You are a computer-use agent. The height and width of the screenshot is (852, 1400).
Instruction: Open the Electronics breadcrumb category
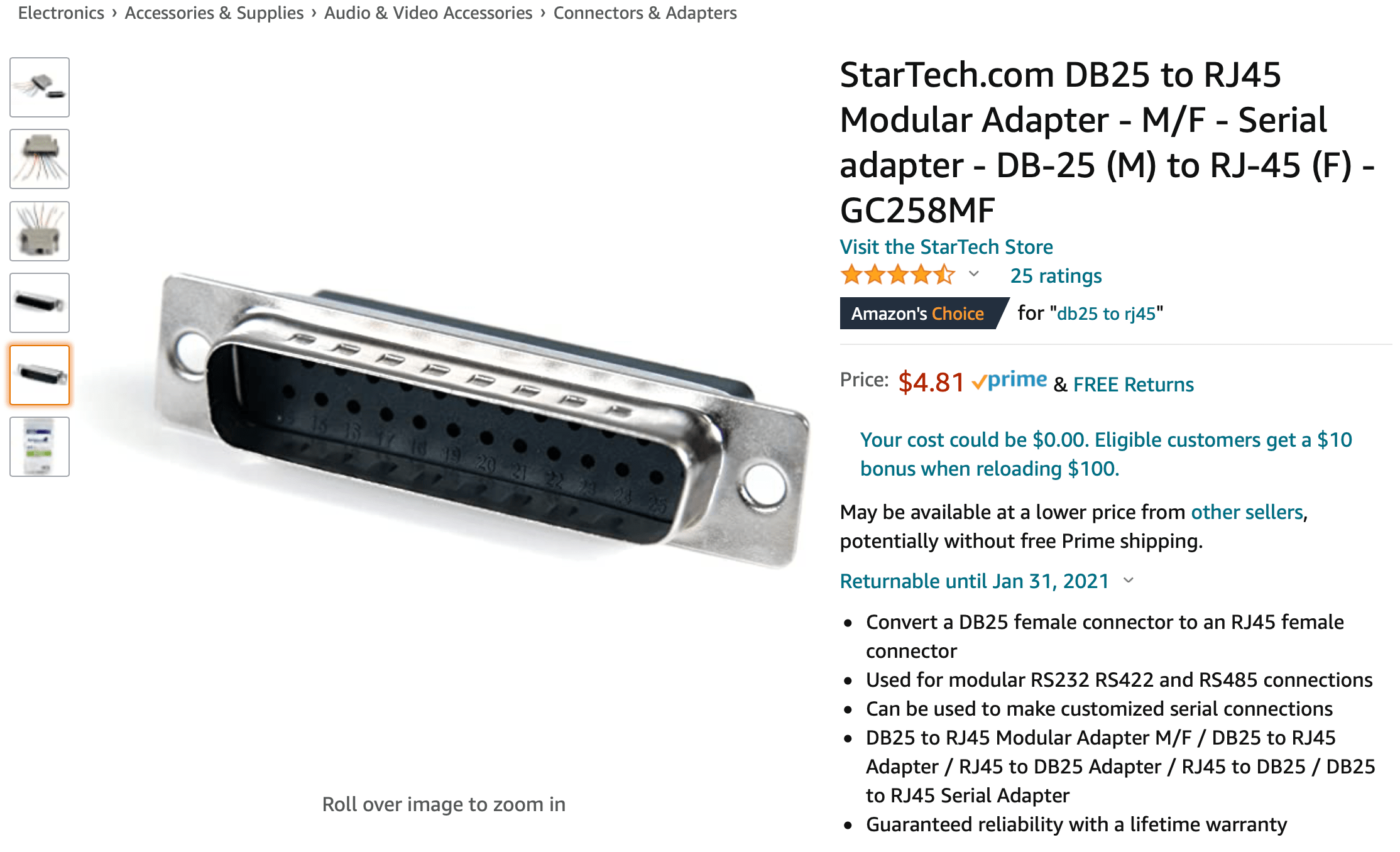tap(61, 13)
